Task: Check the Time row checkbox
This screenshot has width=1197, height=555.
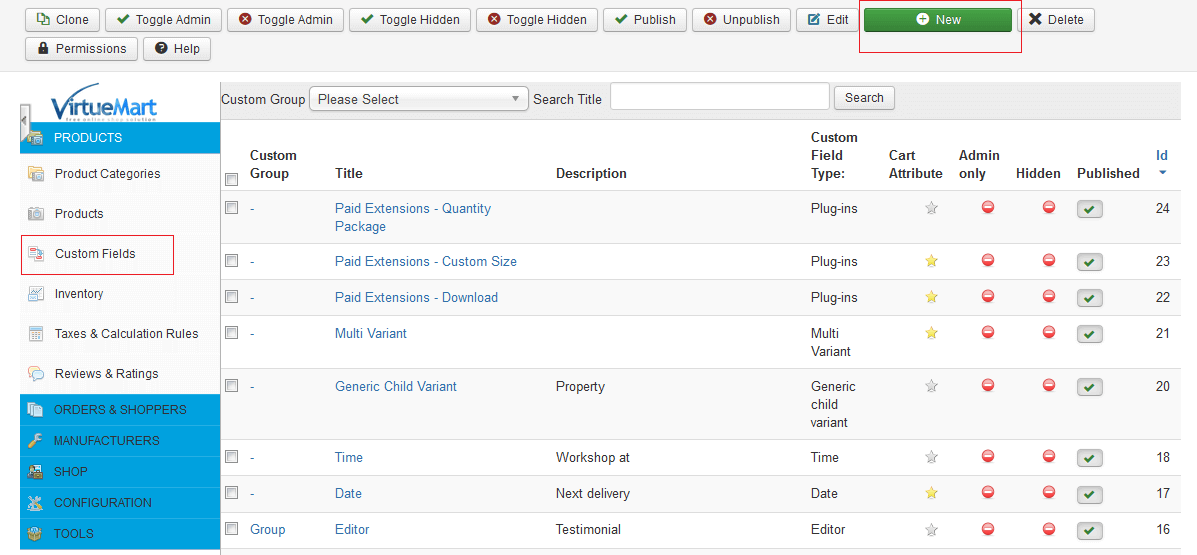Action: point(231,457)
